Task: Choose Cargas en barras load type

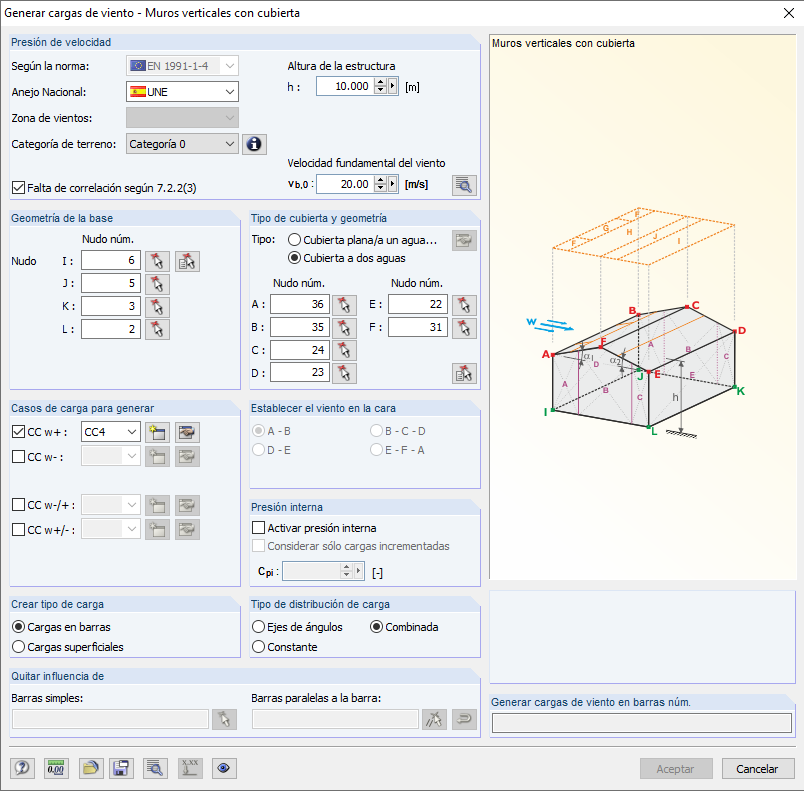Action: pos(18,627)
